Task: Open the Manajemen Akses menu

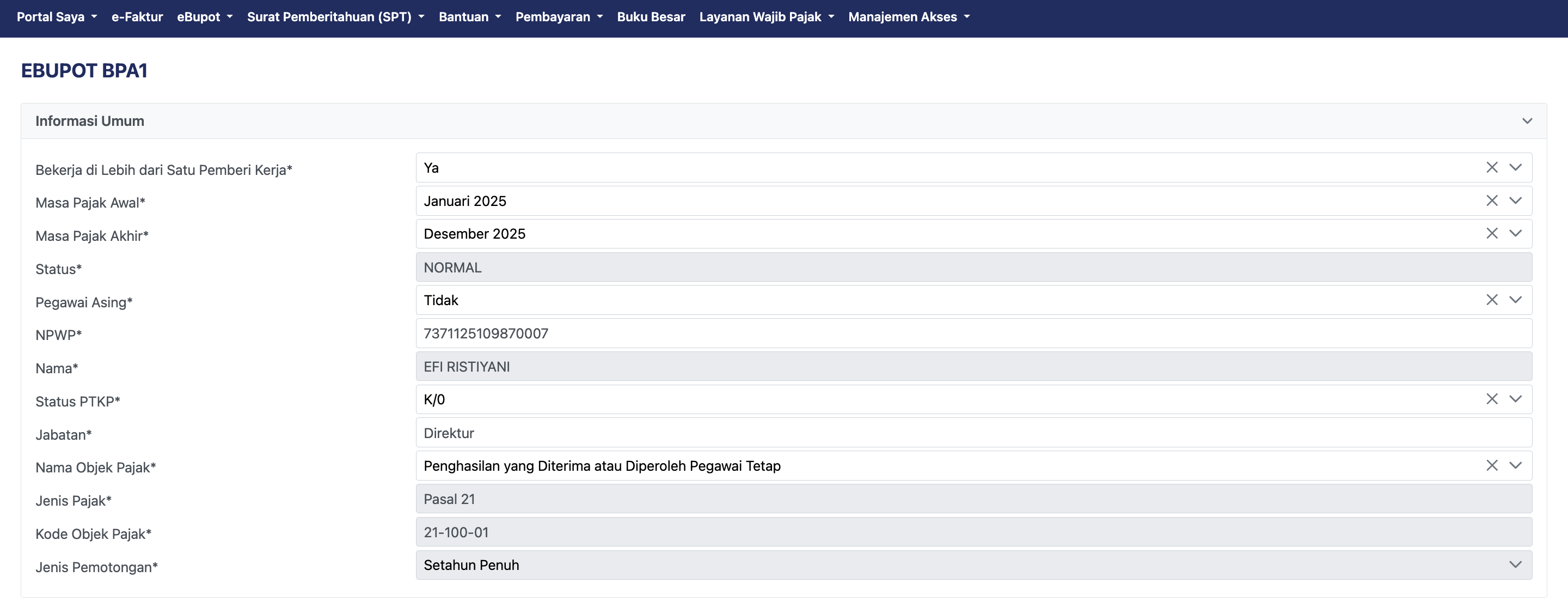Action: point(908,17)
